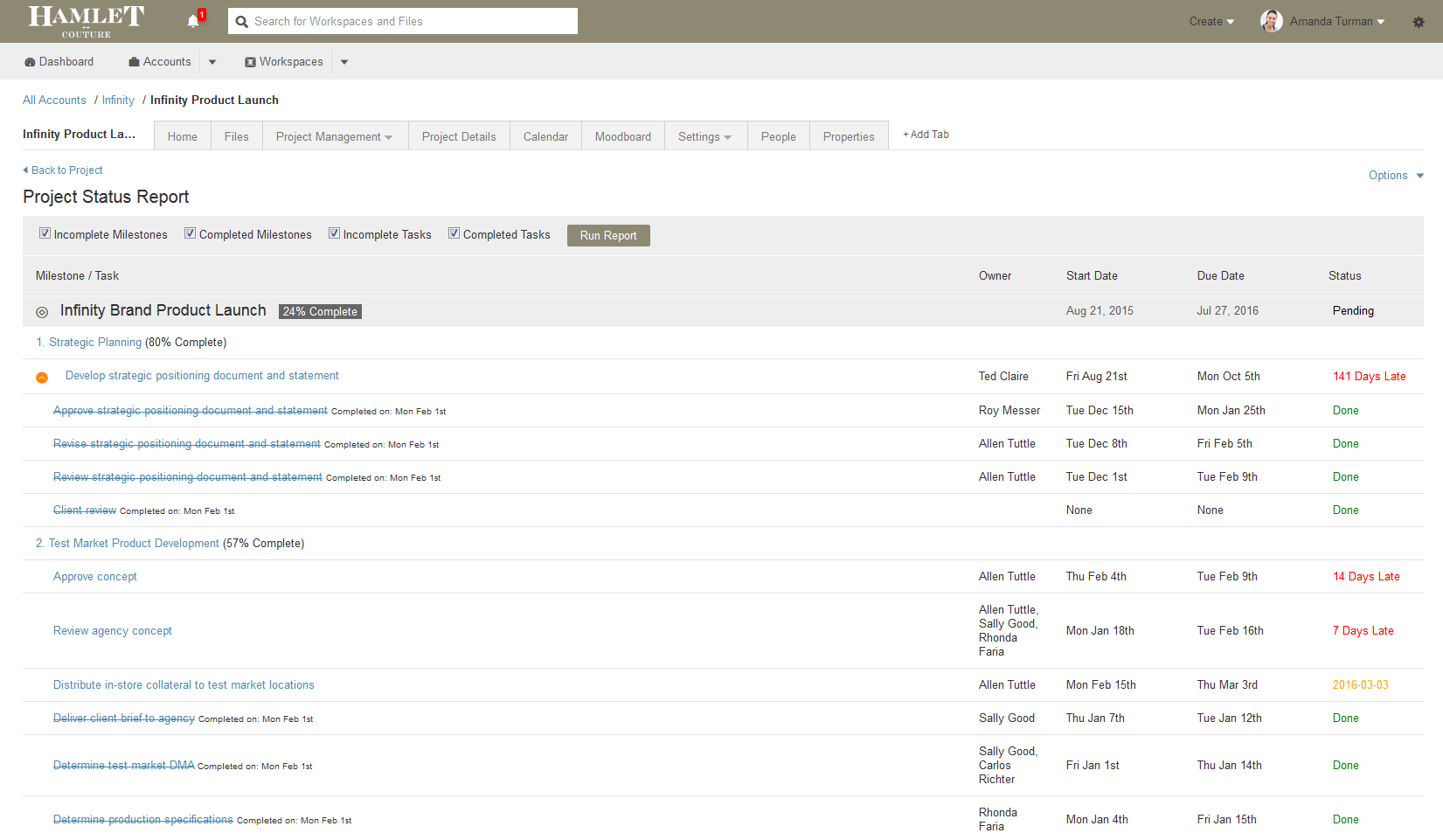Click the 141 Days Late status

[1370, 377]
